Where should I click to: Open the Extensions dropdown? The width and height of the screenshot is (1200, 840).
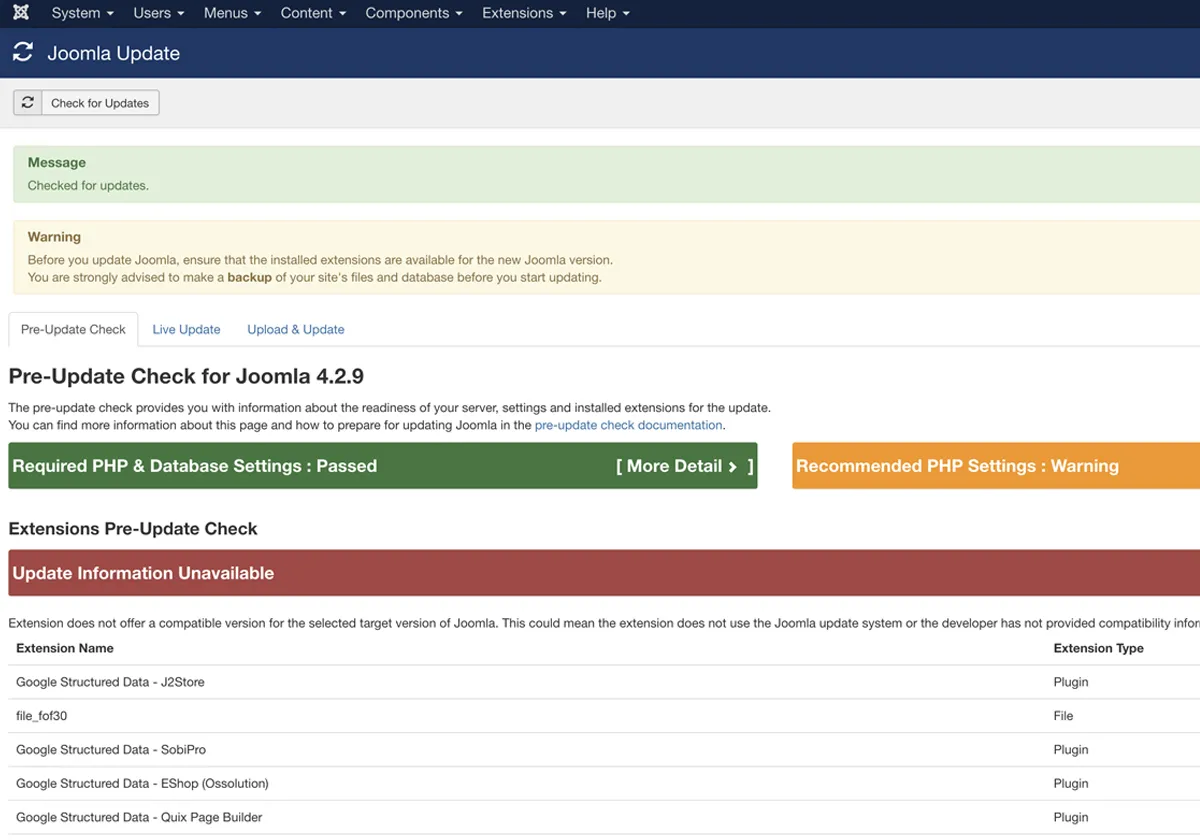[523, 13]
